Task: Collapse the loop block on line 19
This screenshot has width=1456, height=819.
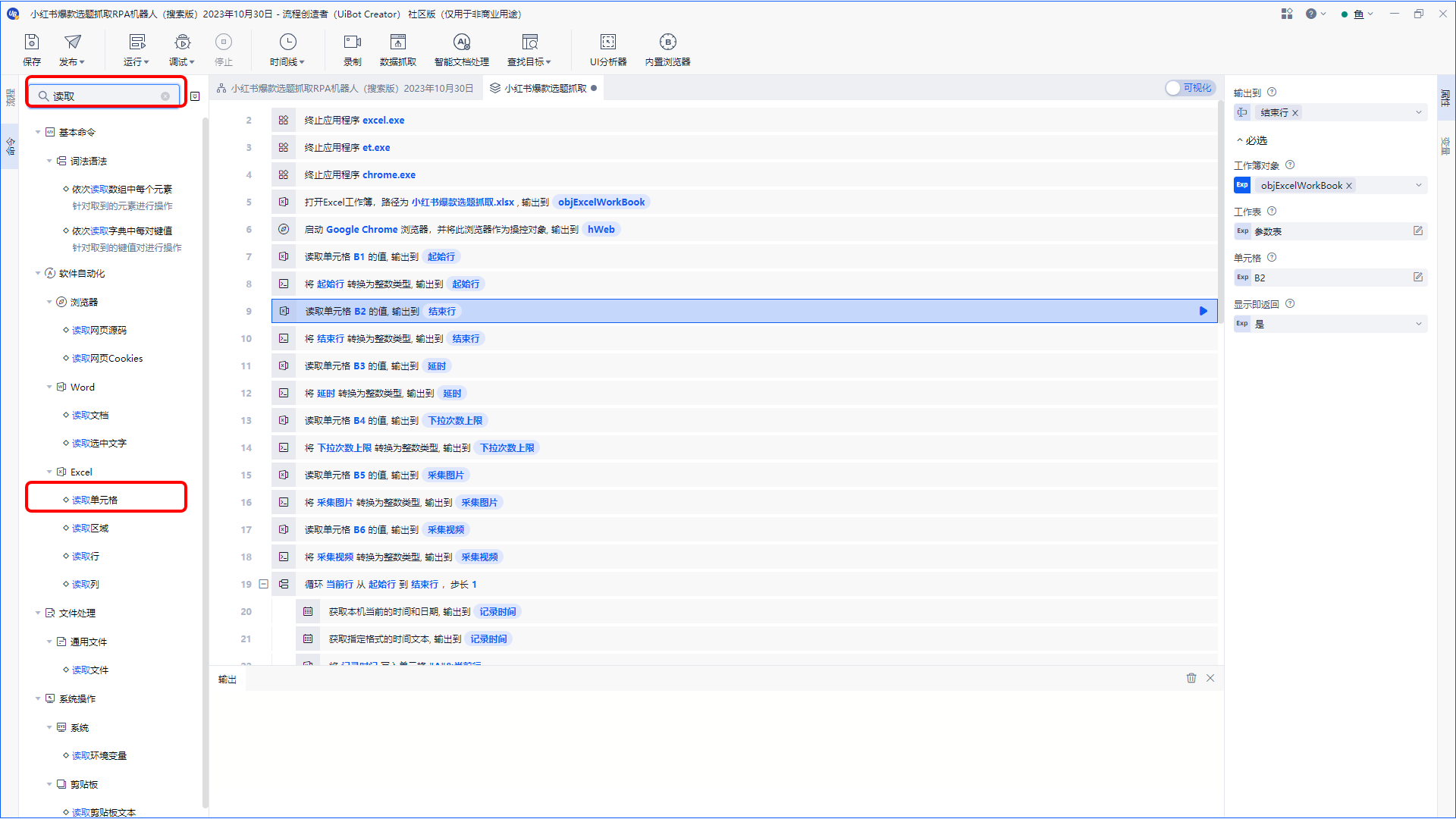Action: (263, 584)
